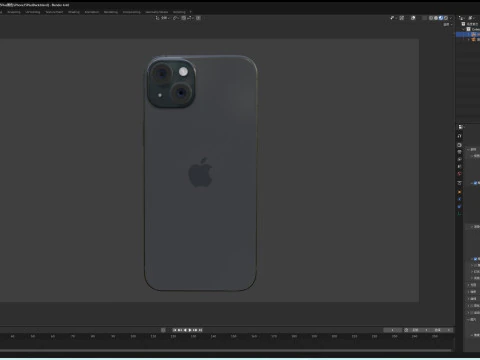Image resolution: width=480 pixels, height=360 pixels.
Task: Open the Scene properties tab
Action: [x=459, y=166]
